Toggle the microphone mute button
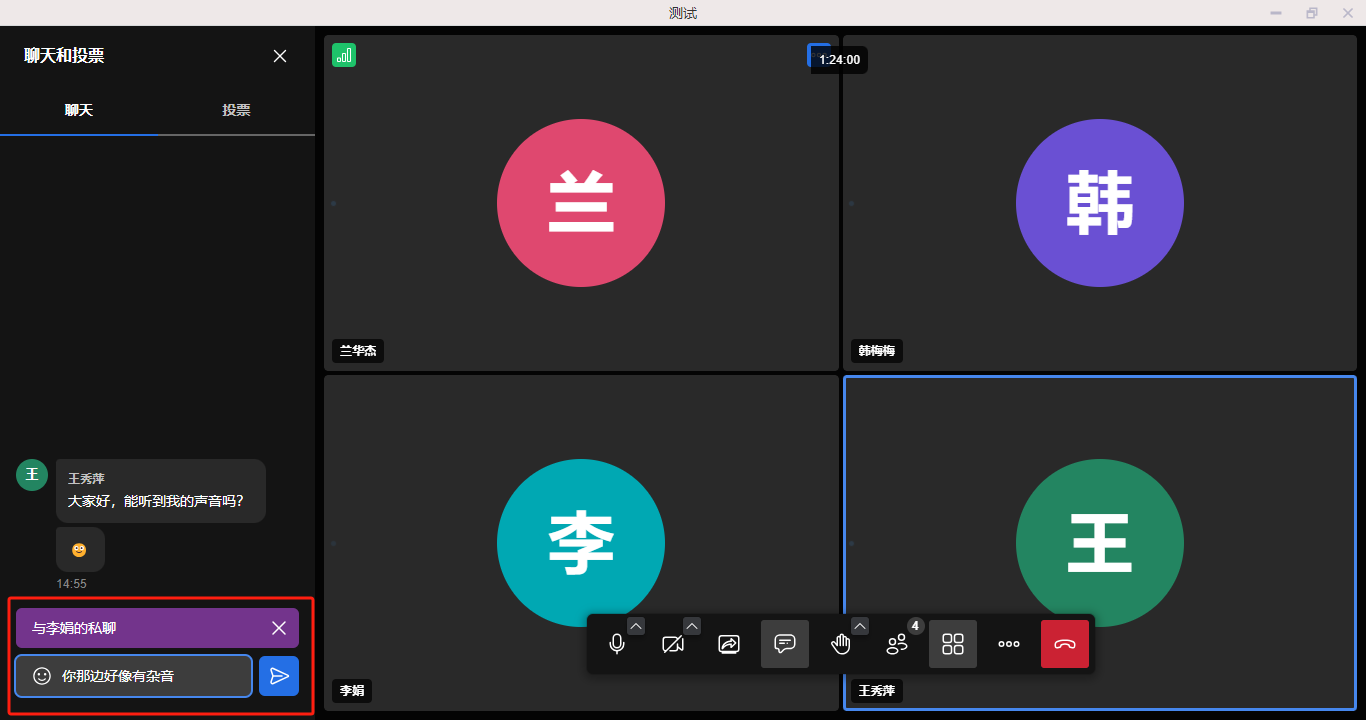Image resolution: width=1366 pixels, height=720 pixels. tap(617, 644)
